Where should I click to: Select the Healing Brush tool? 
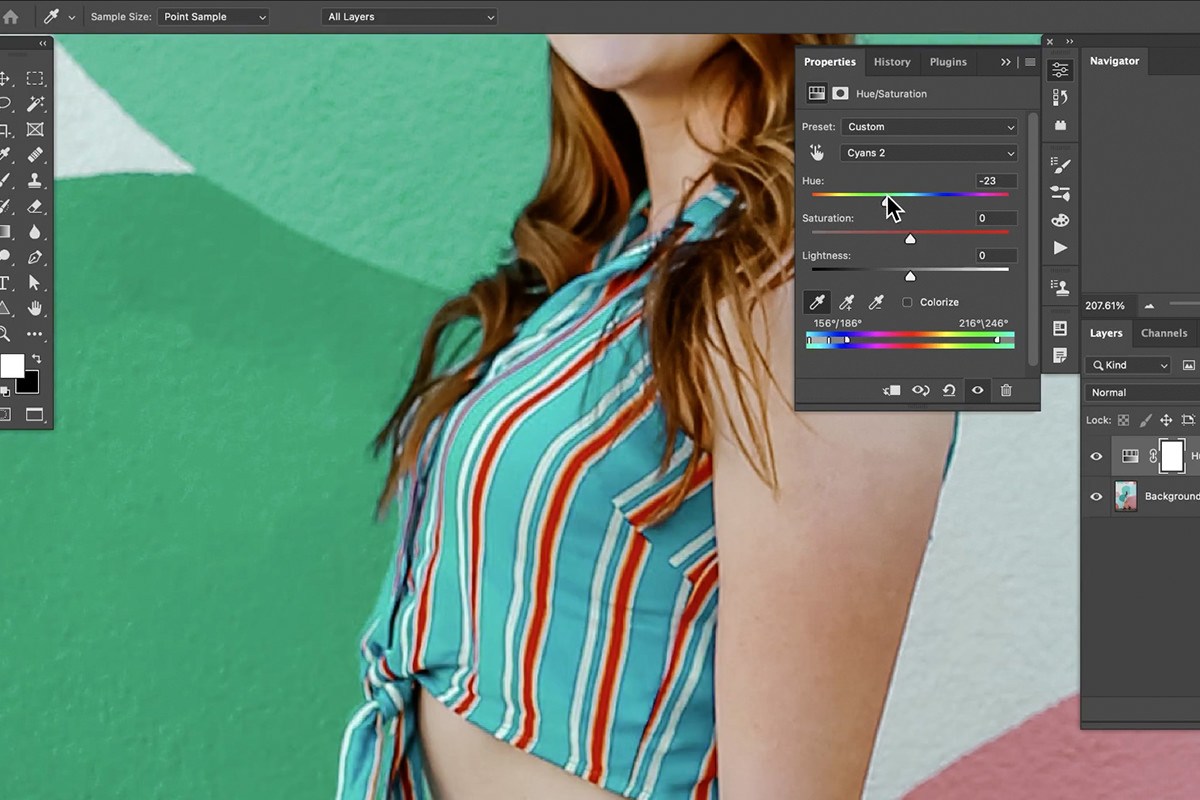click(x=35, y=155)
